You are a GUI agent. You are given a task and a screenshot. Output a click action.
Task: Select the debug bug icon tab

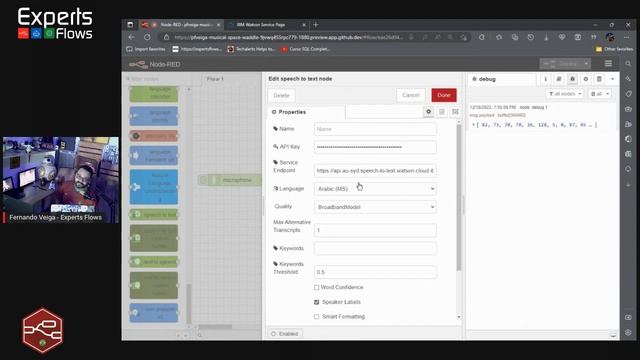point(572,79)
